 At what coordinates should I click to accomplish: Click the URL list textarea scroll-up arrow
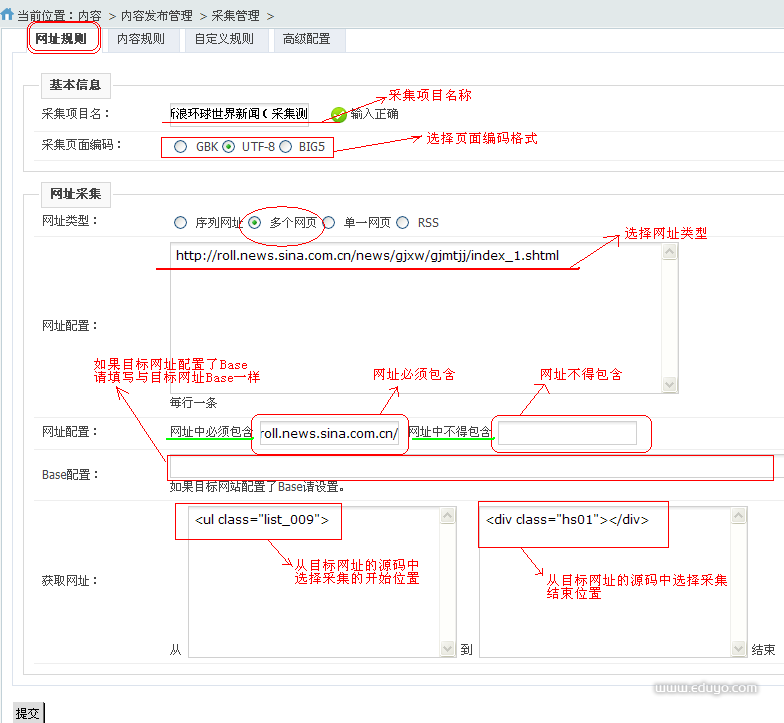click(670, 252)
